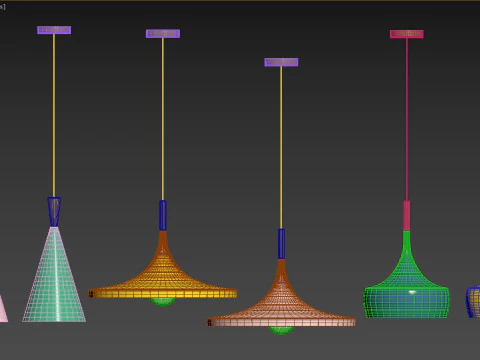
Task: Pick the purple ceiling mount of the cone lamp
Action: (54, 30)
